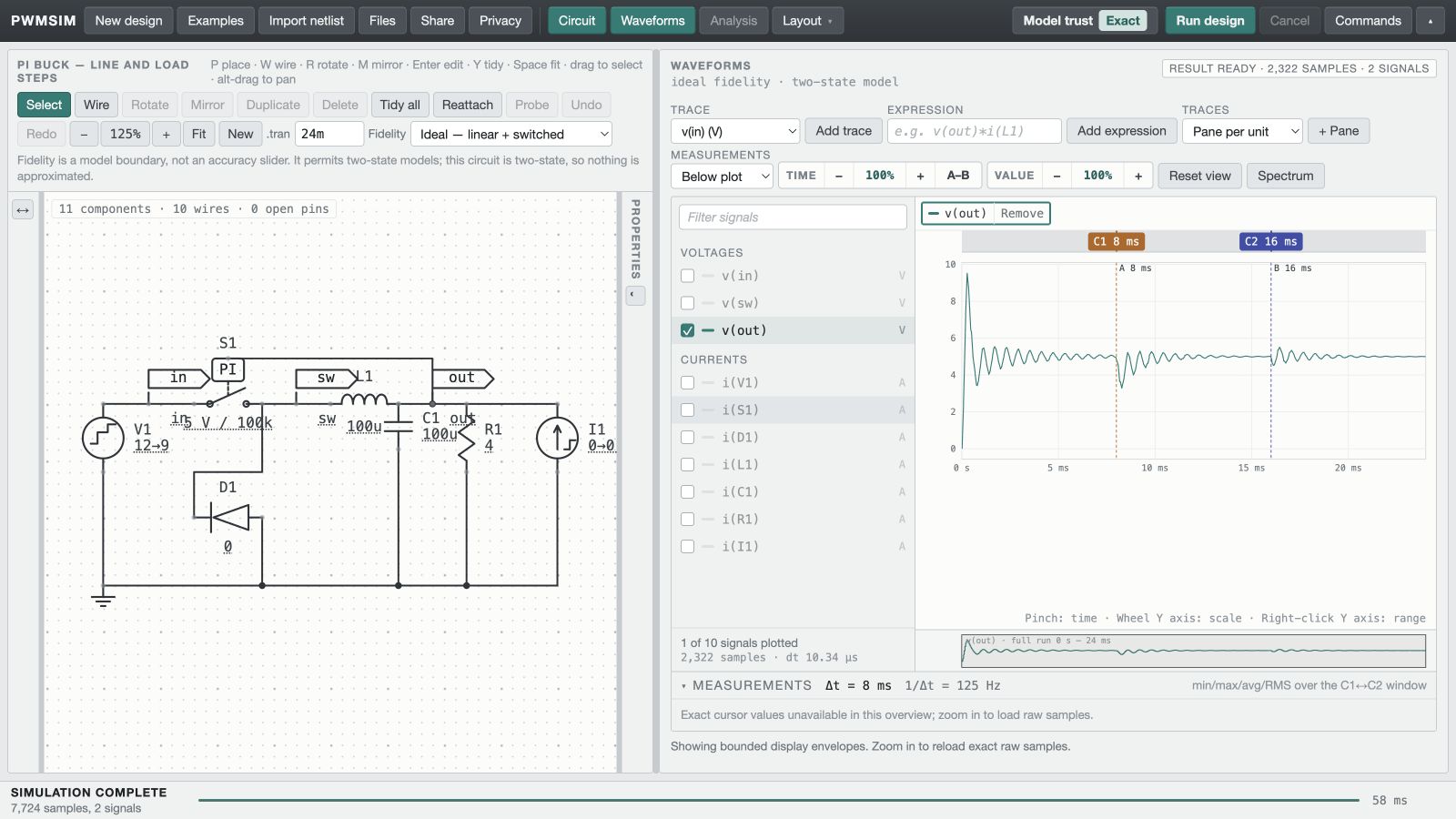This screenshot has width=1456, height=819.
Task: Select the R1 resistor symbol
Action: click(x=466, y=439)
